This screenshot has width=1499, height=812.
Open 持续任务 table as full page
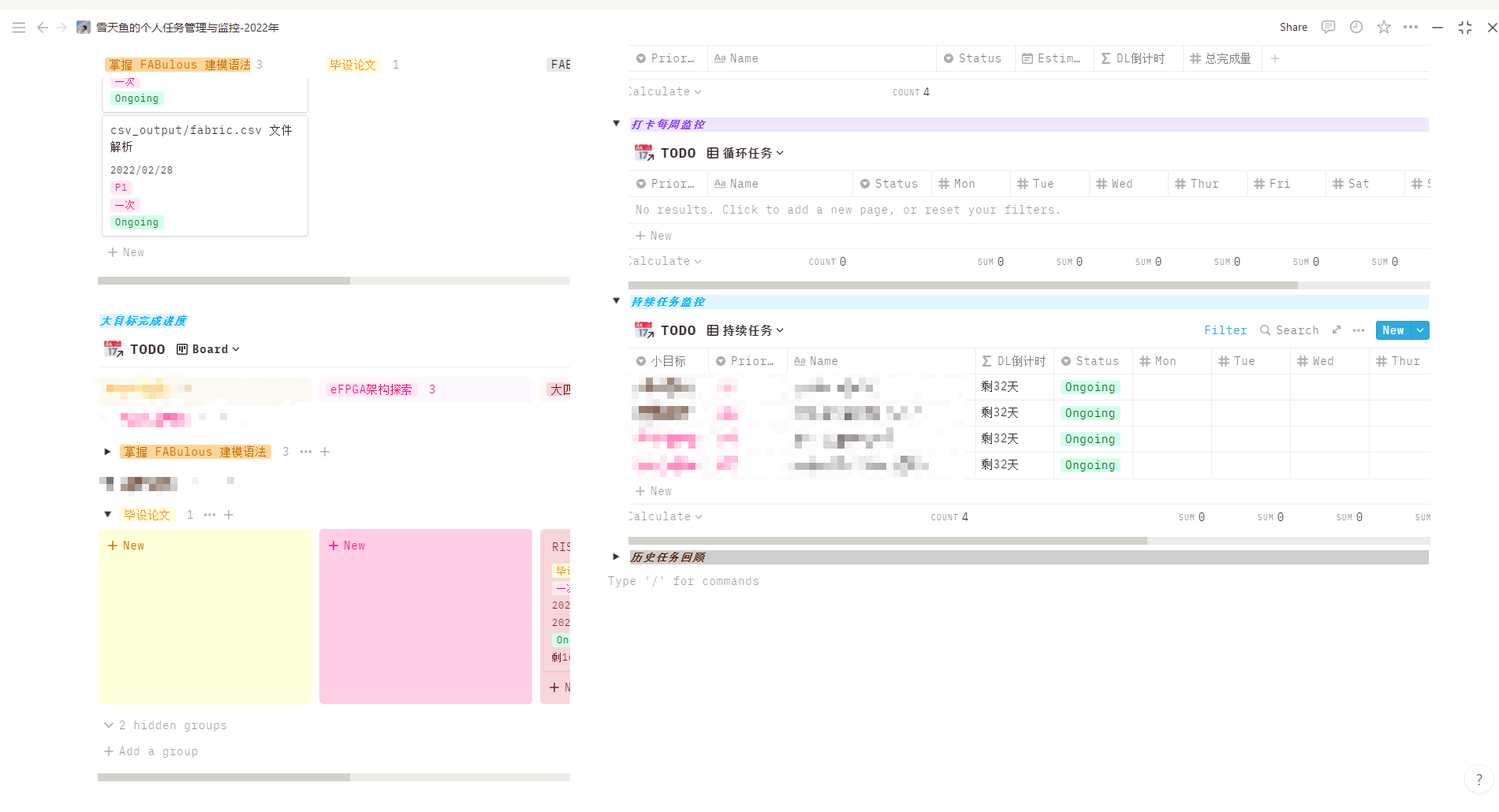(1337, 330)
